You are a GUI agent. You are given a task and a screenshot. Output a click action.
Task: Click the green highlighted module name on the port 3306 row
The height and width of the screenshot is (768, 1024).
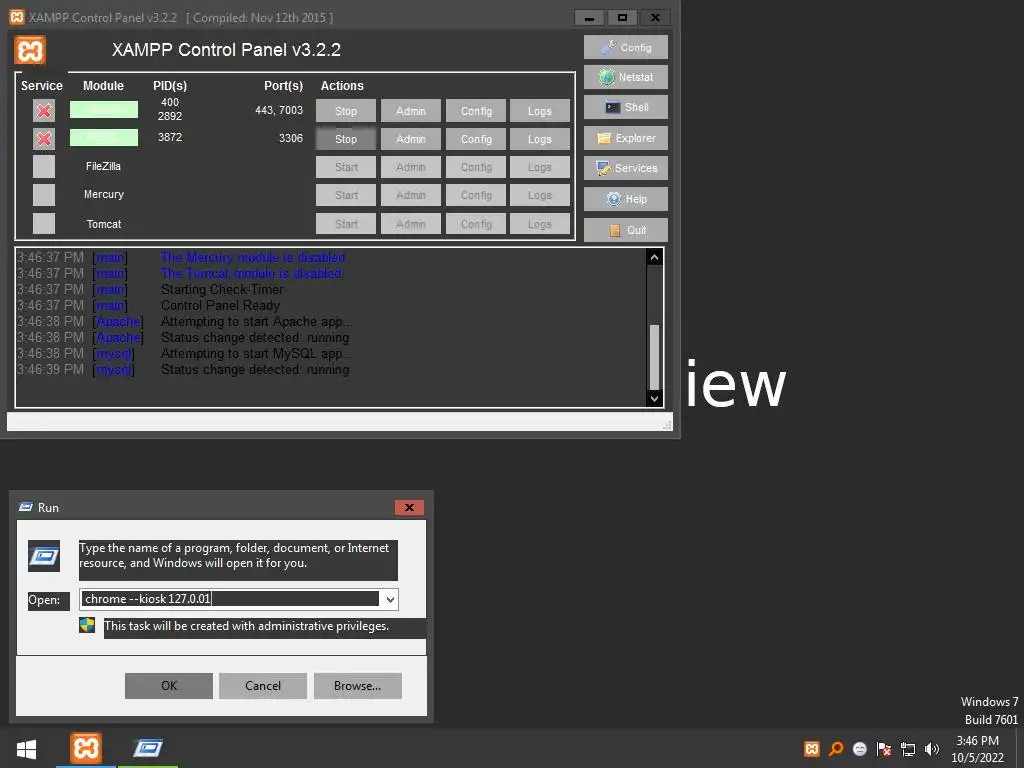pyautogui.click(x=104, y=138)
